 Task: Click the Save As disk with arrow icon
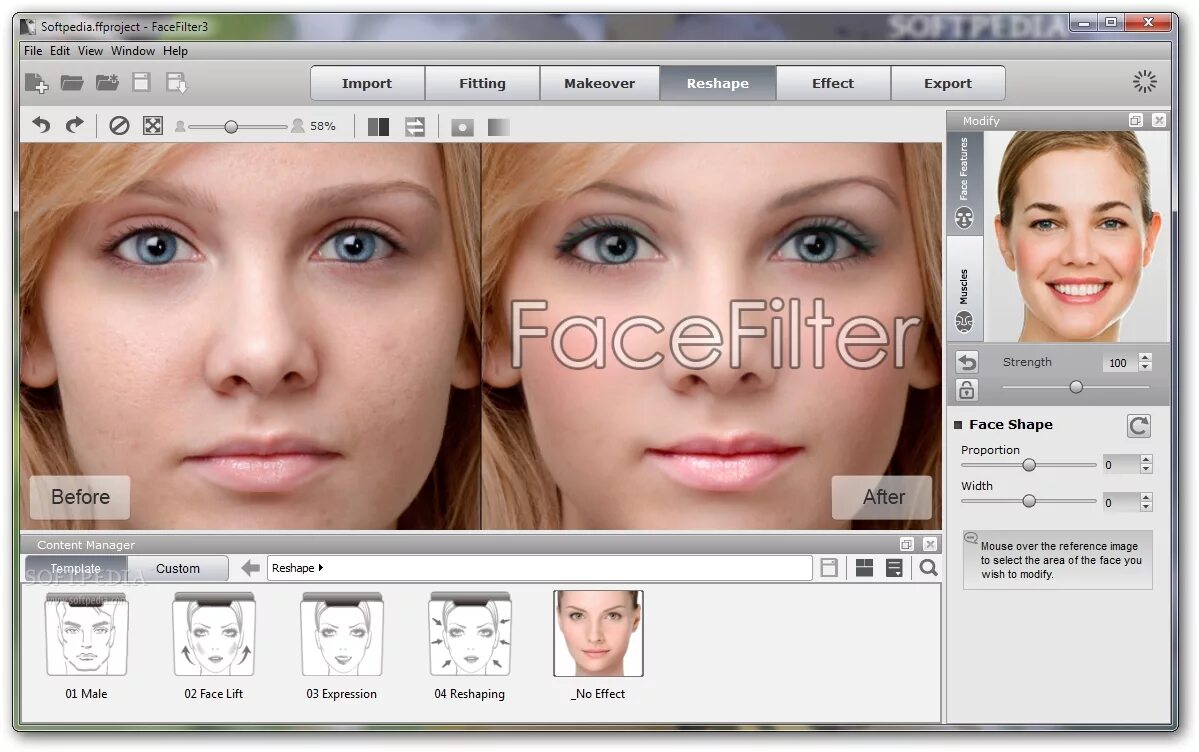click(177, 83)
